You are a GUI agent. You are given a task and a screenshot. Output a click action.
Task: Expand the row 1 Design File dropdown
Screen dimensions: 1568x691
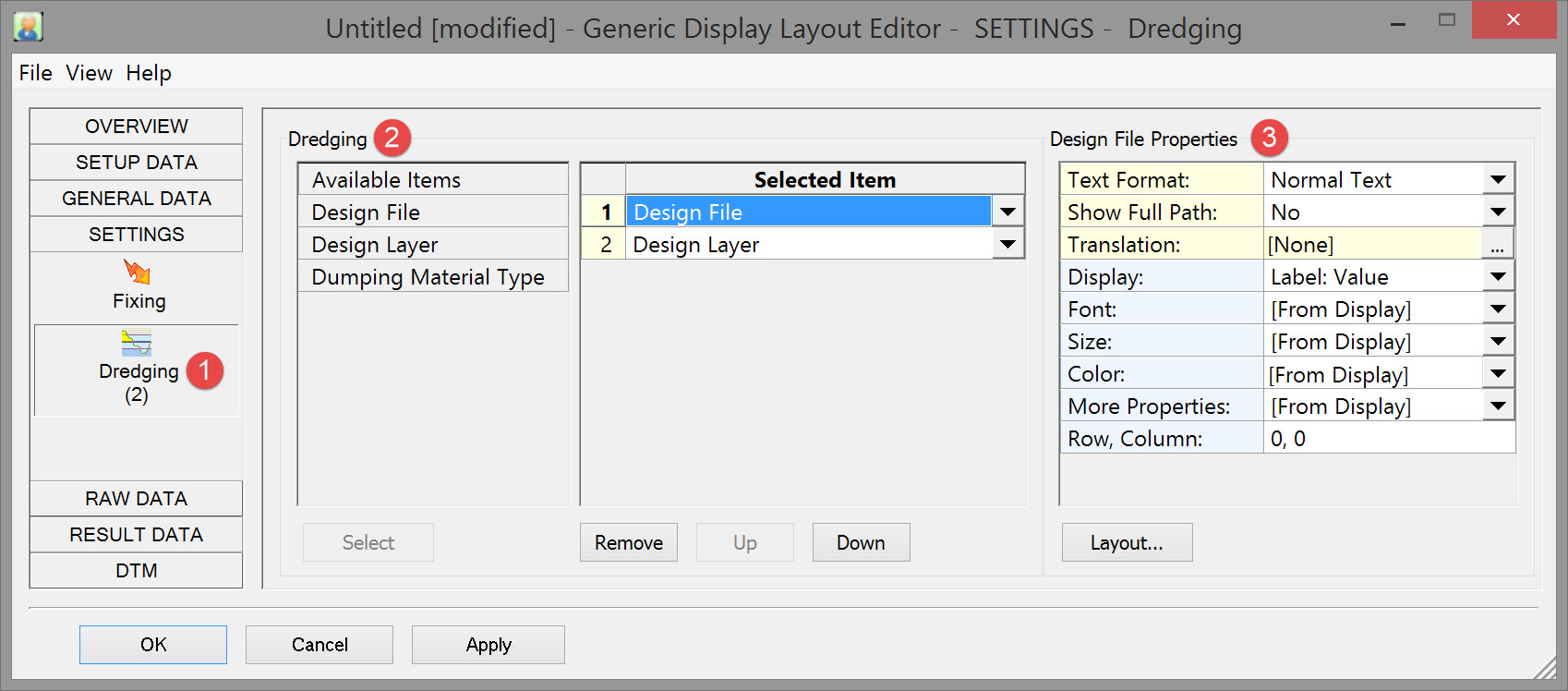[1007, 212]
